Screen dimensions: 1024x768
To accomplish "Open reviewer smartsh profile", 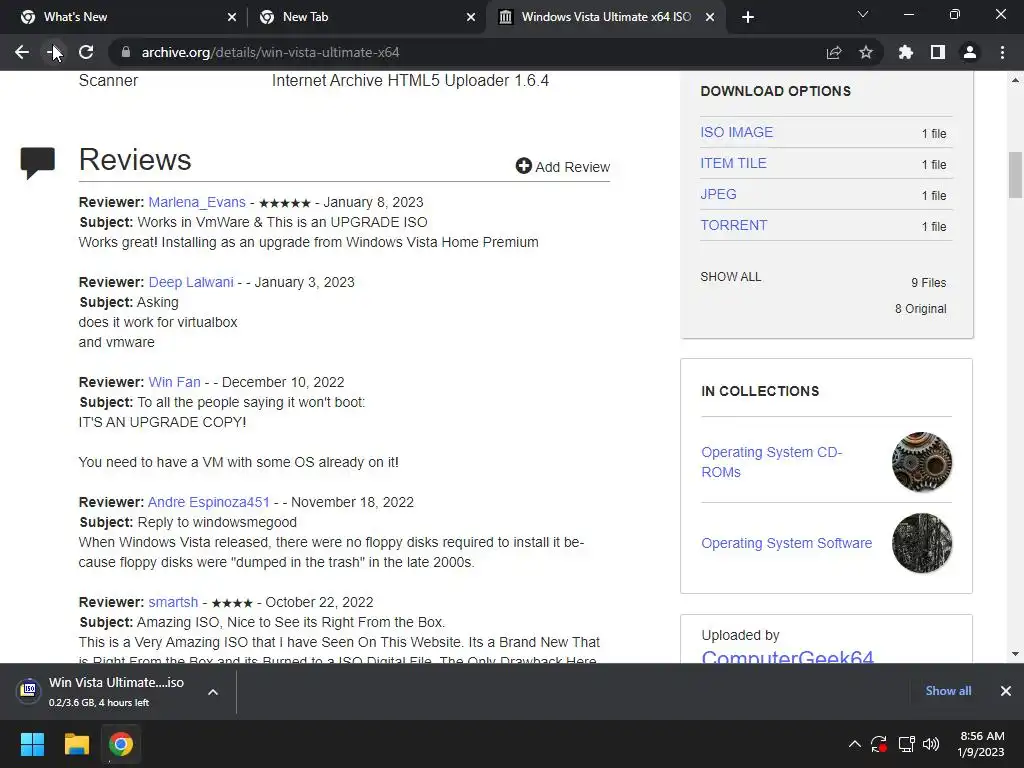I will (x=173, y=602).
